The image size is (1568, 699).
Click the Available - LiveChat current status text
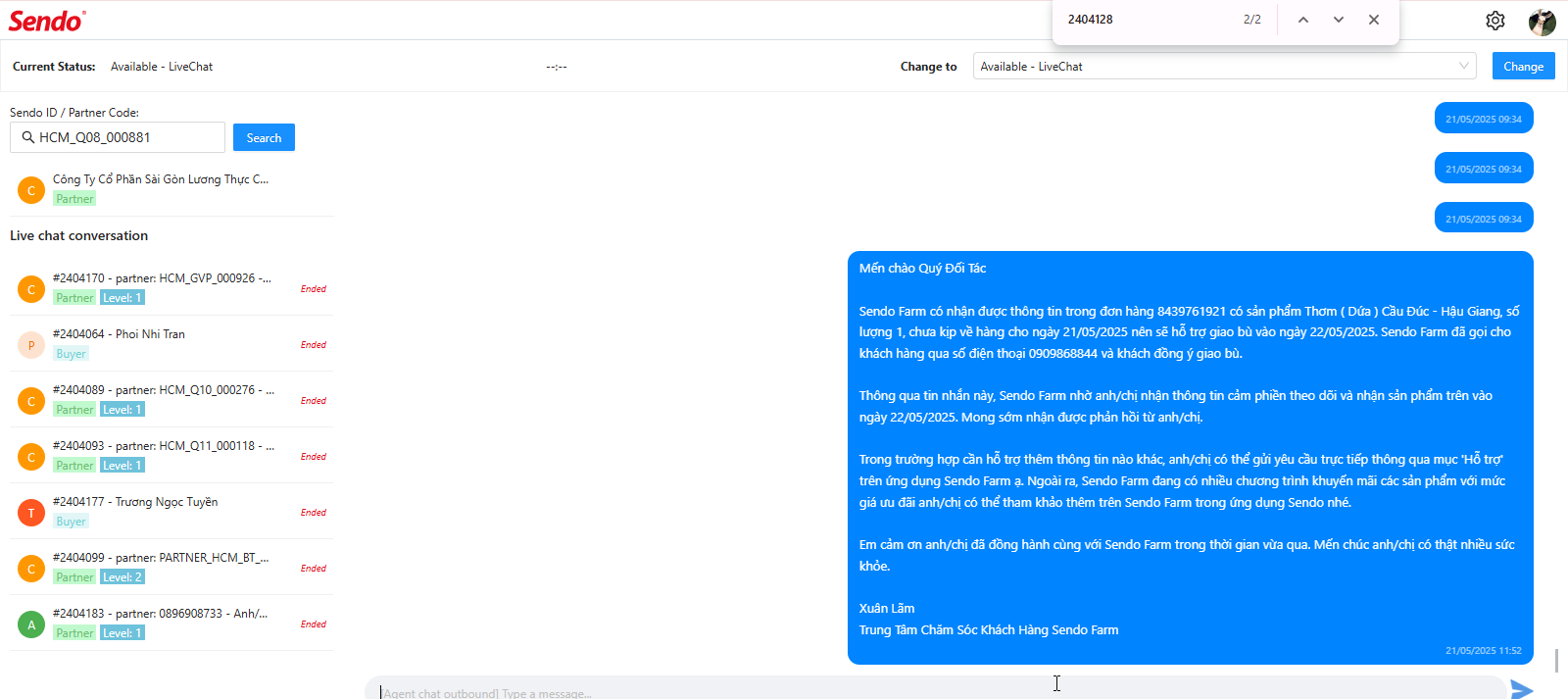(162, 67)
